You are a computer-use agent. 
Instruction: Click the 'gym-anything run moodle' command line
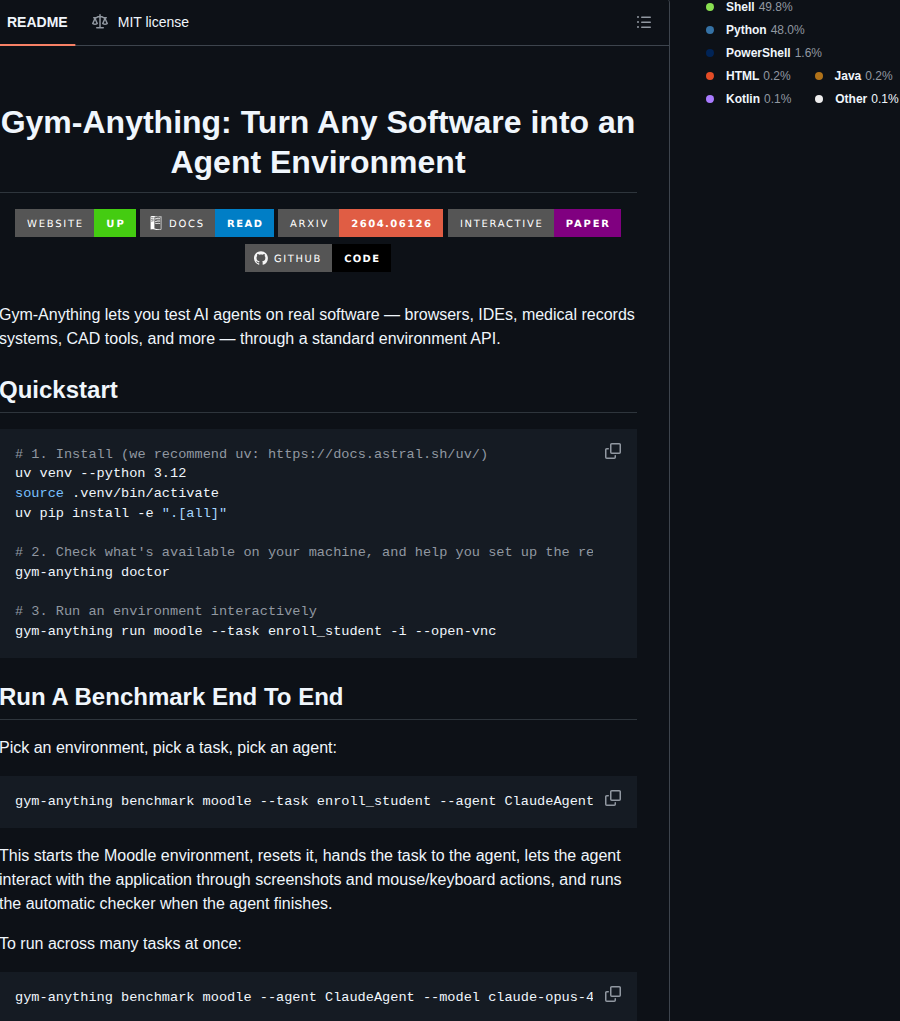[x=255, y=631]
